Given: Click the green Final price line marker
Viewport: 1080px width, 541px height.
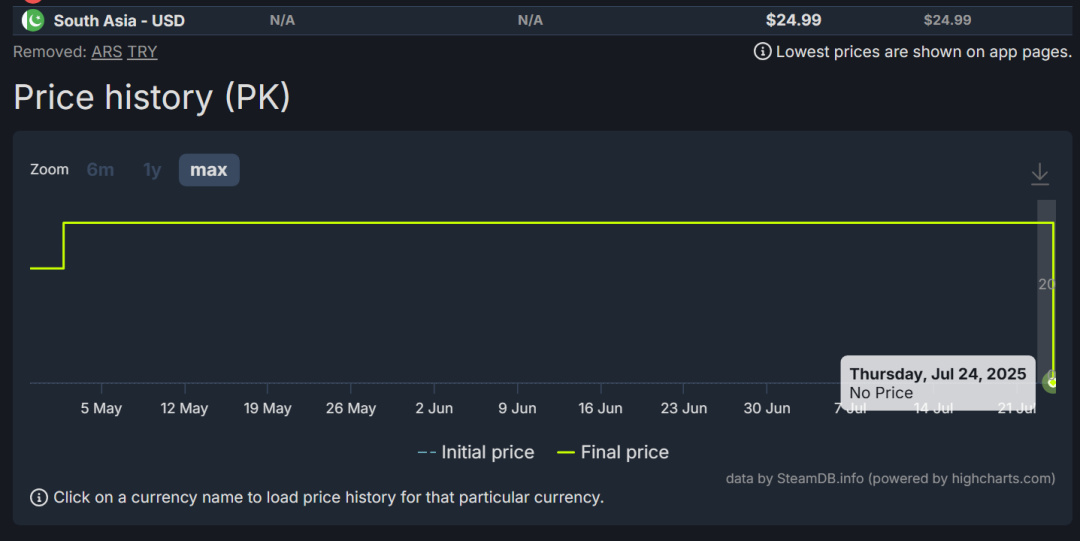Looking at the screenshot, I should click(566, 453).
